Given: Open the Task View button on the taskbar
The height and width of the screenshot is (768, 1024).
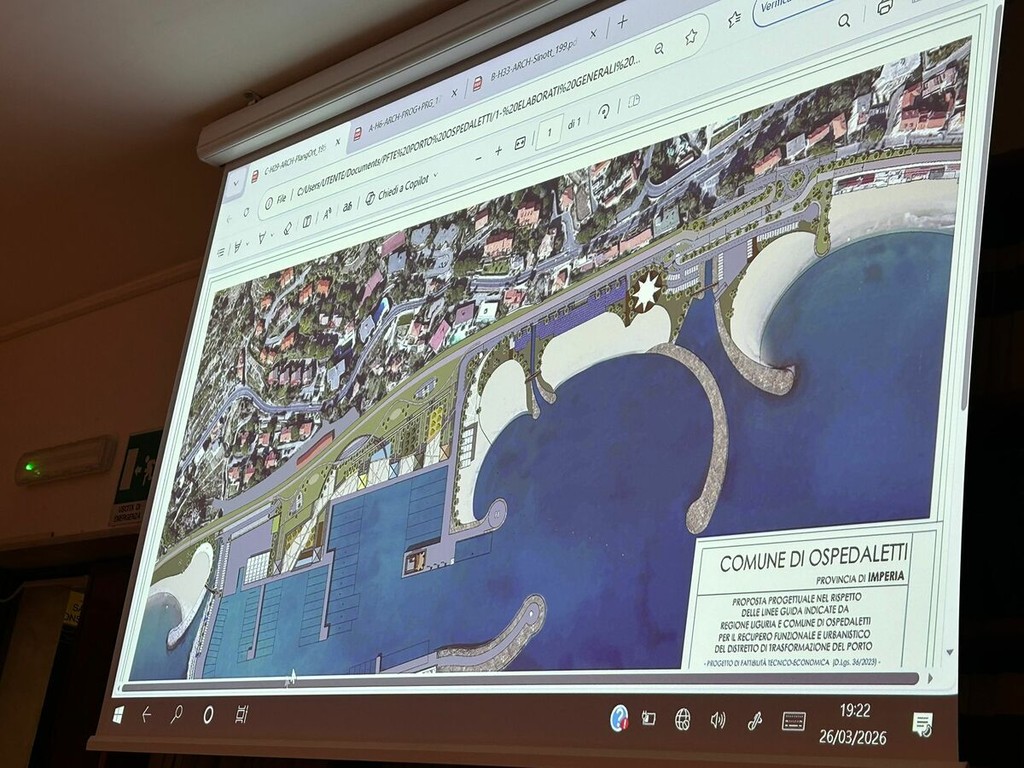Looking at the screenshot, I should click(241, 714).
